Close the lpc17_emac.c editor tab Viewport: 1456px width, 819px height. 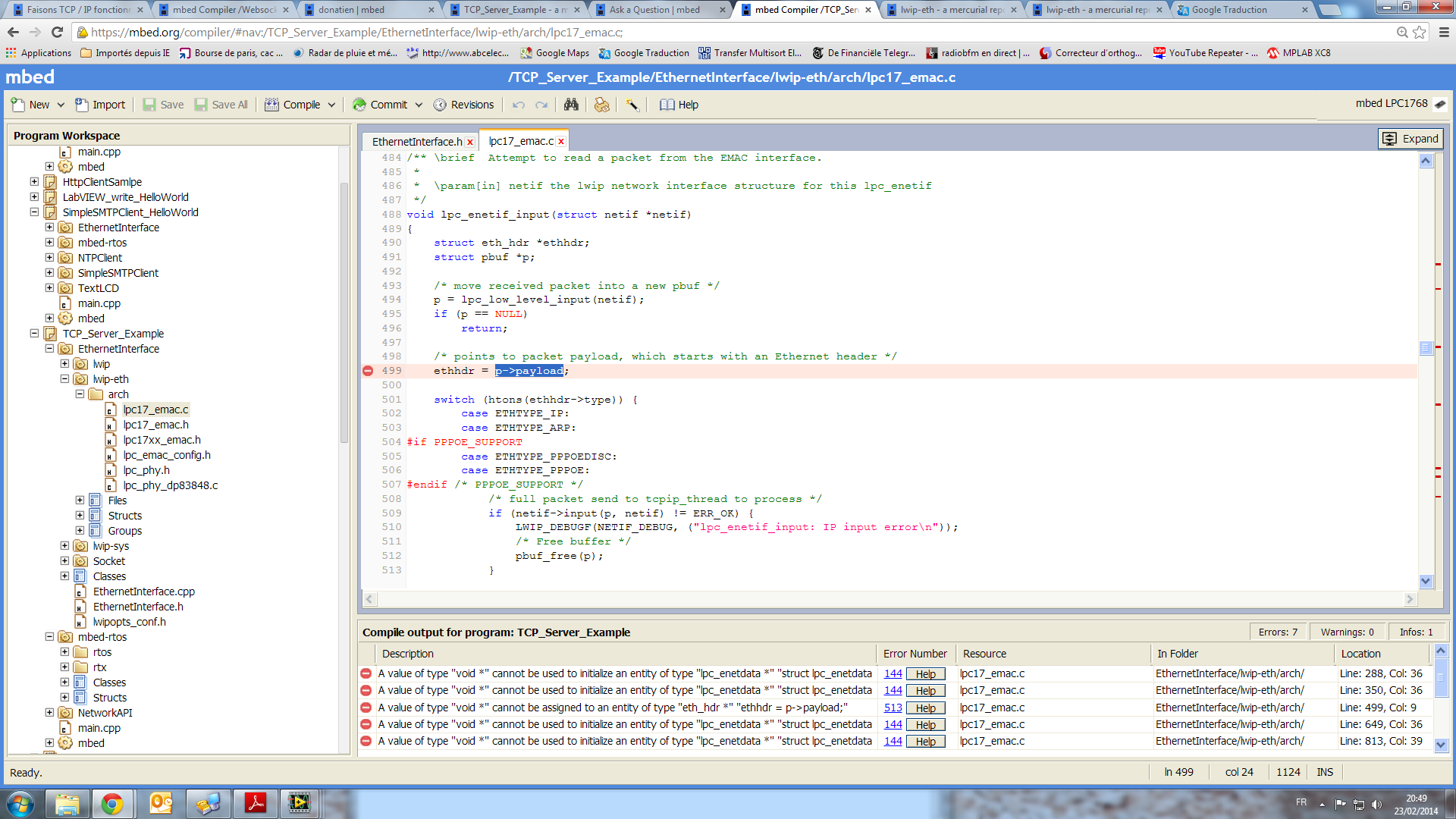[x=561, y=142]
